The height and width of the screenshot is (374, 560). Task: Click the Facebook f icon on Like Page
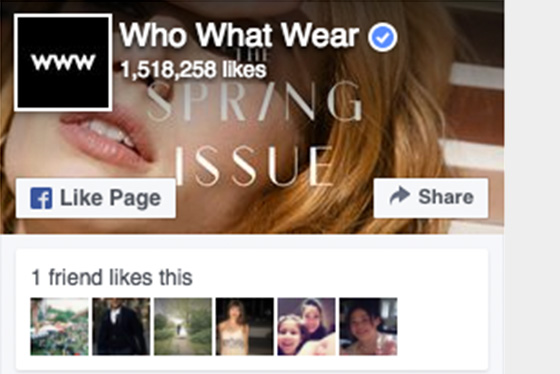pos(41,198)
